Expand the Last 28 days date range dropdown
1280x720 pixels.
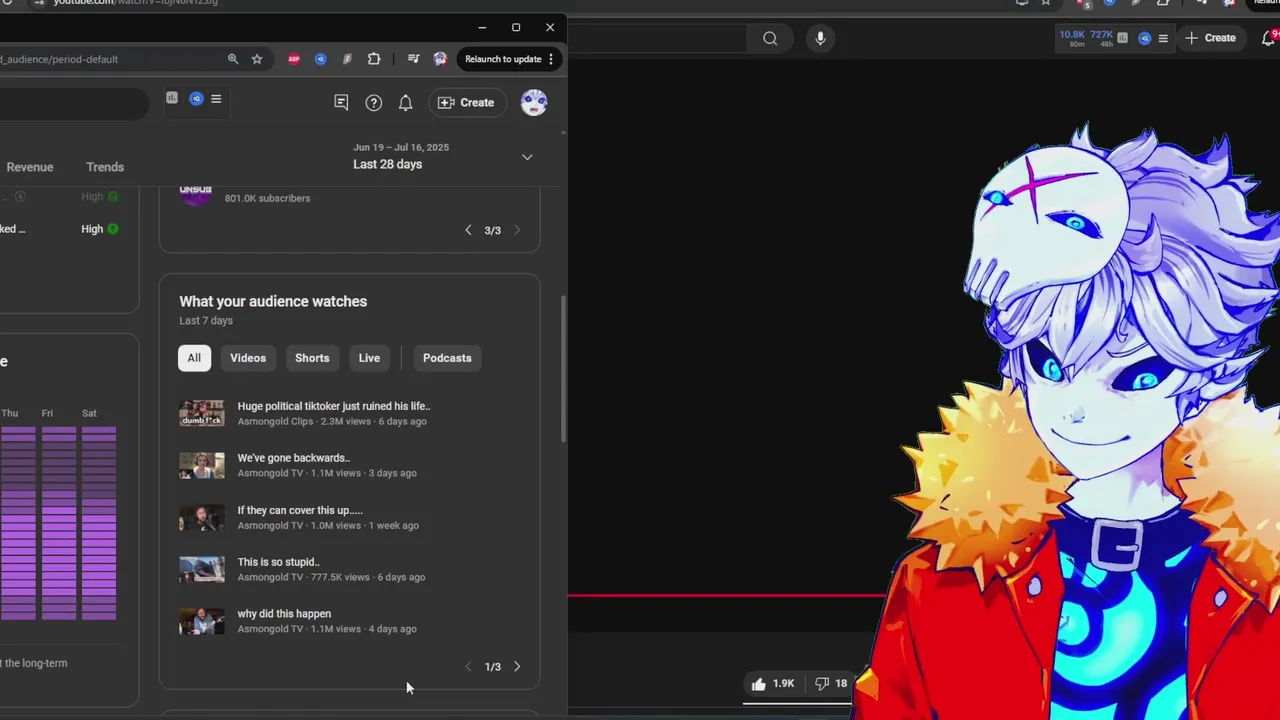pos(527,157)
